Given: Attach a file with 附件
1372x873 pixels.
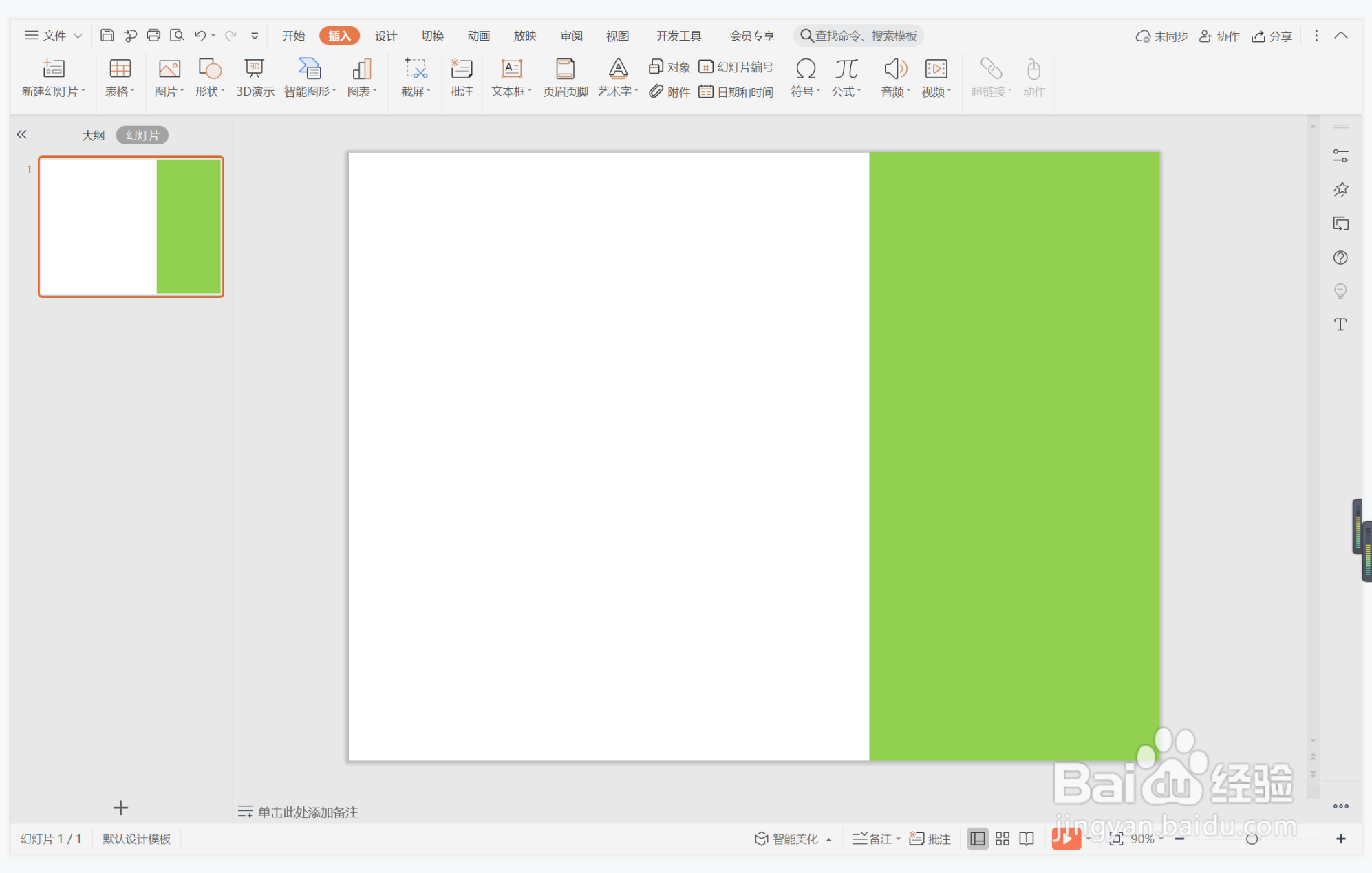Looking at the screenshot, I should [669, 91].
